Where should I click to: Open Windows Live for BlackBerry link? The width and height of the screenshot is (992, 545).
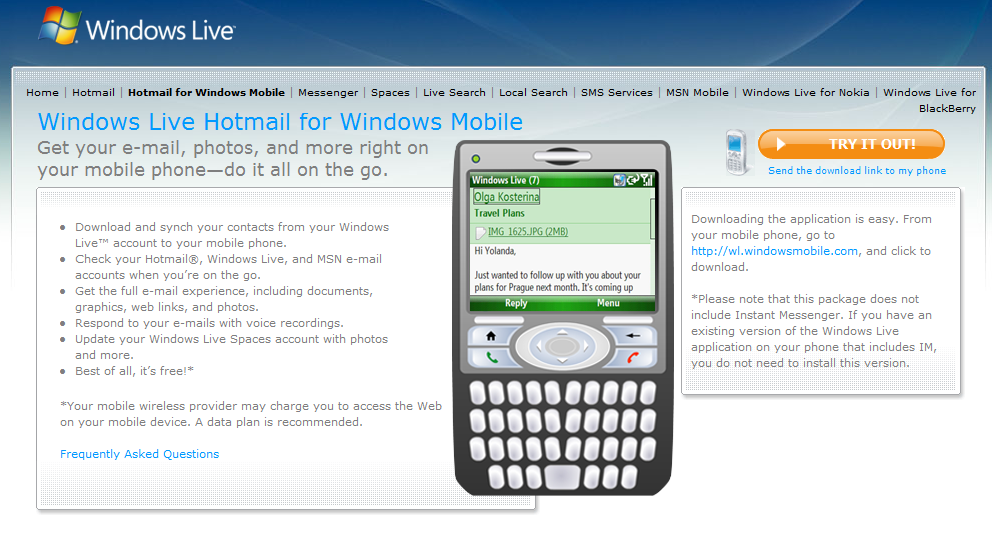click(x=929, y=100)
